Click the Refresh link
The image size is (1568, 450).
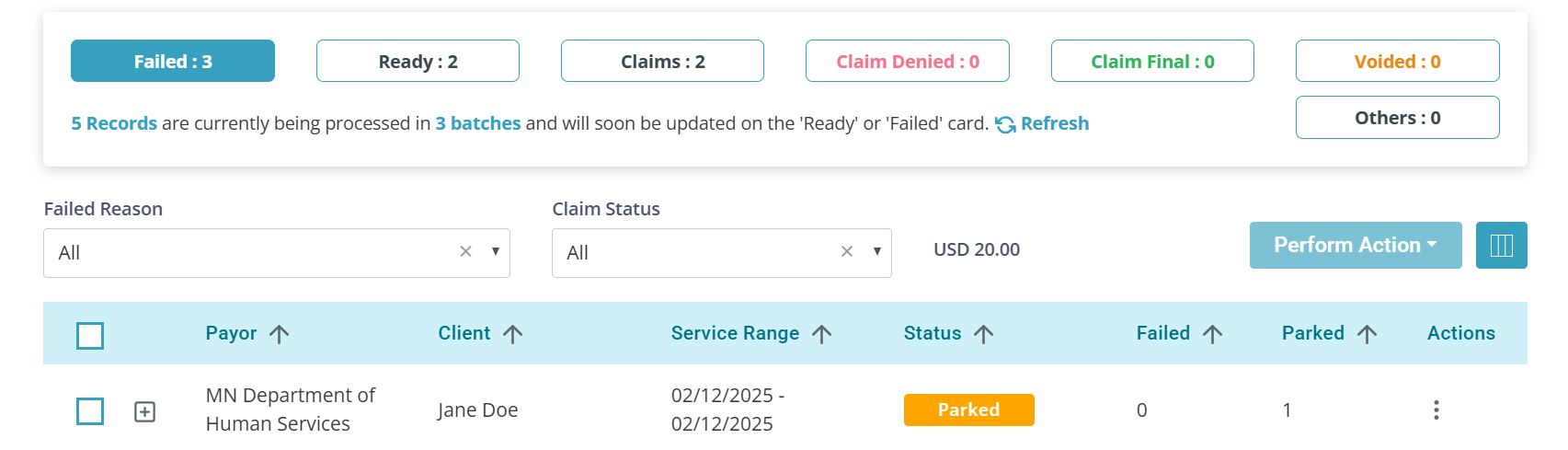tap(1042, 123)
